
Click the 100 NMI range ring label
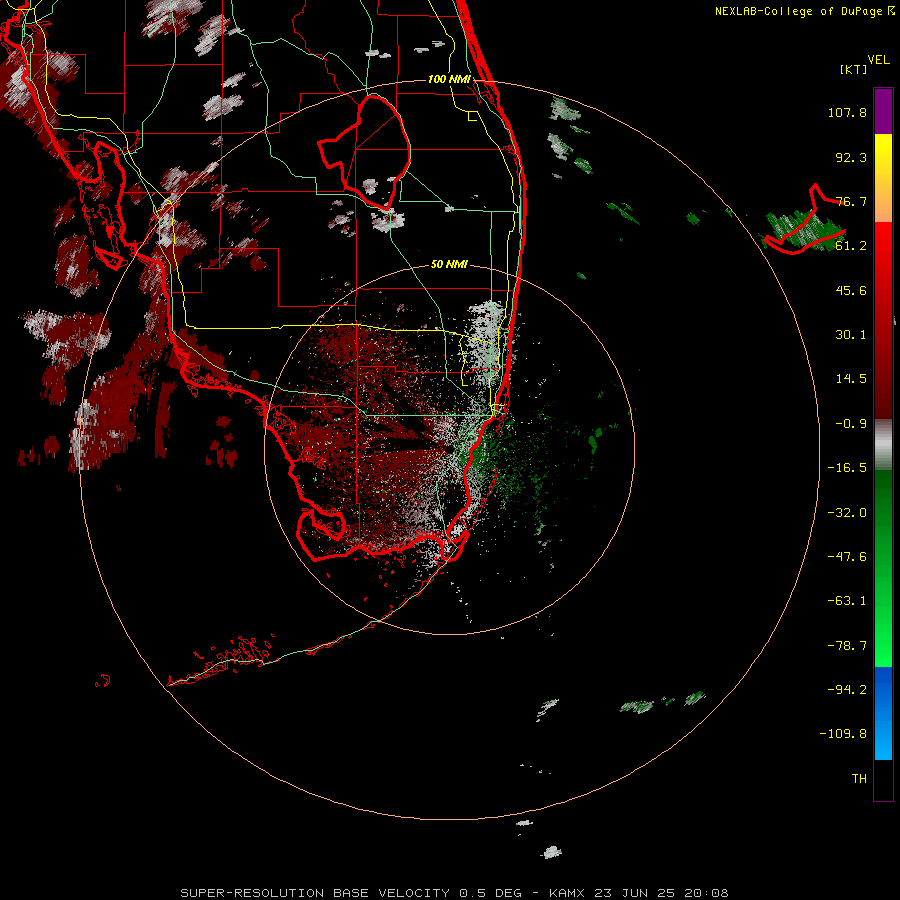pos(449,79)
